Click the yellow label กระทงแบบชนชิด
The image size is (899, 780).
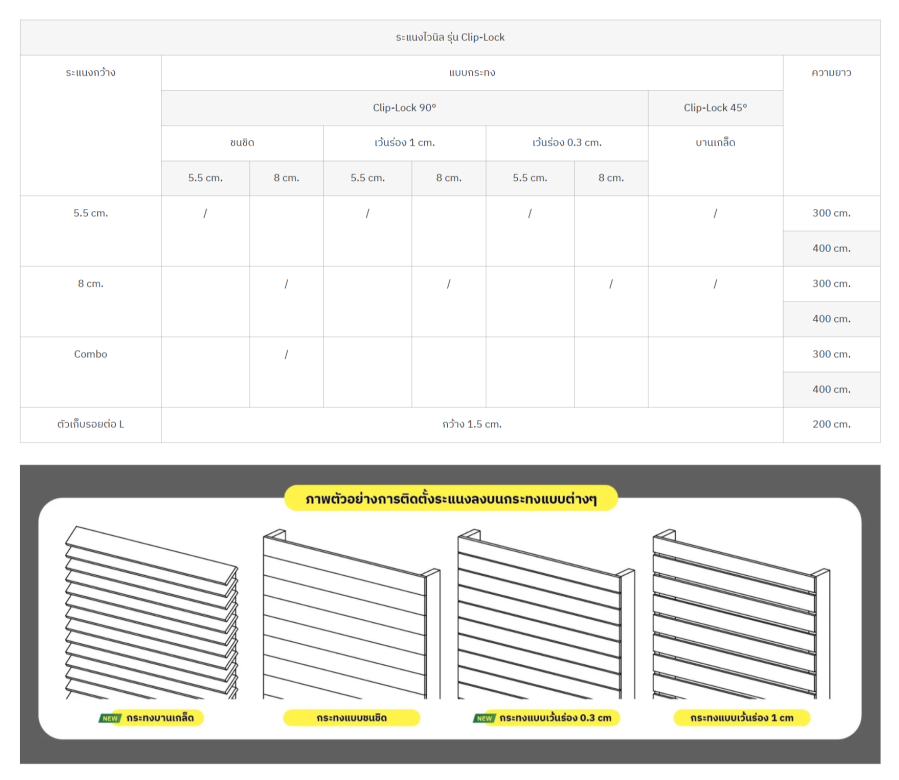[x=351, y=718]
